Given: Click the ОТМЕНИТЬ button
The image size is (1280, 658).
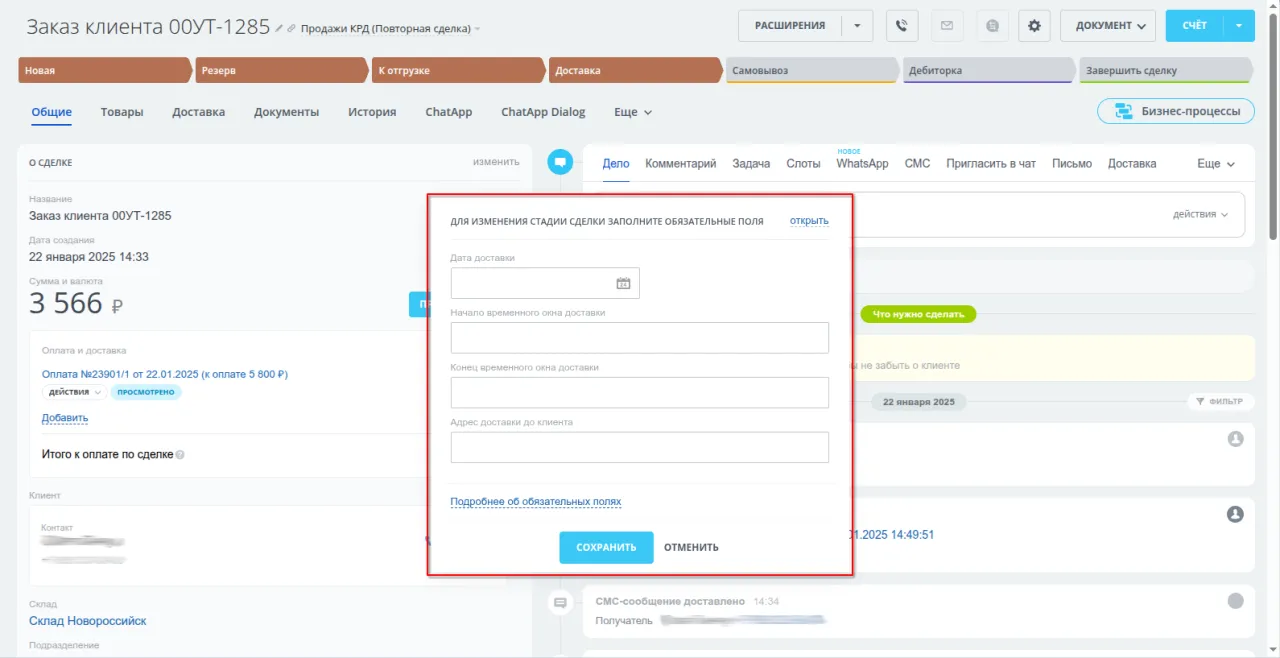Looking at the screenshot, I should click(x=691, y=547).
